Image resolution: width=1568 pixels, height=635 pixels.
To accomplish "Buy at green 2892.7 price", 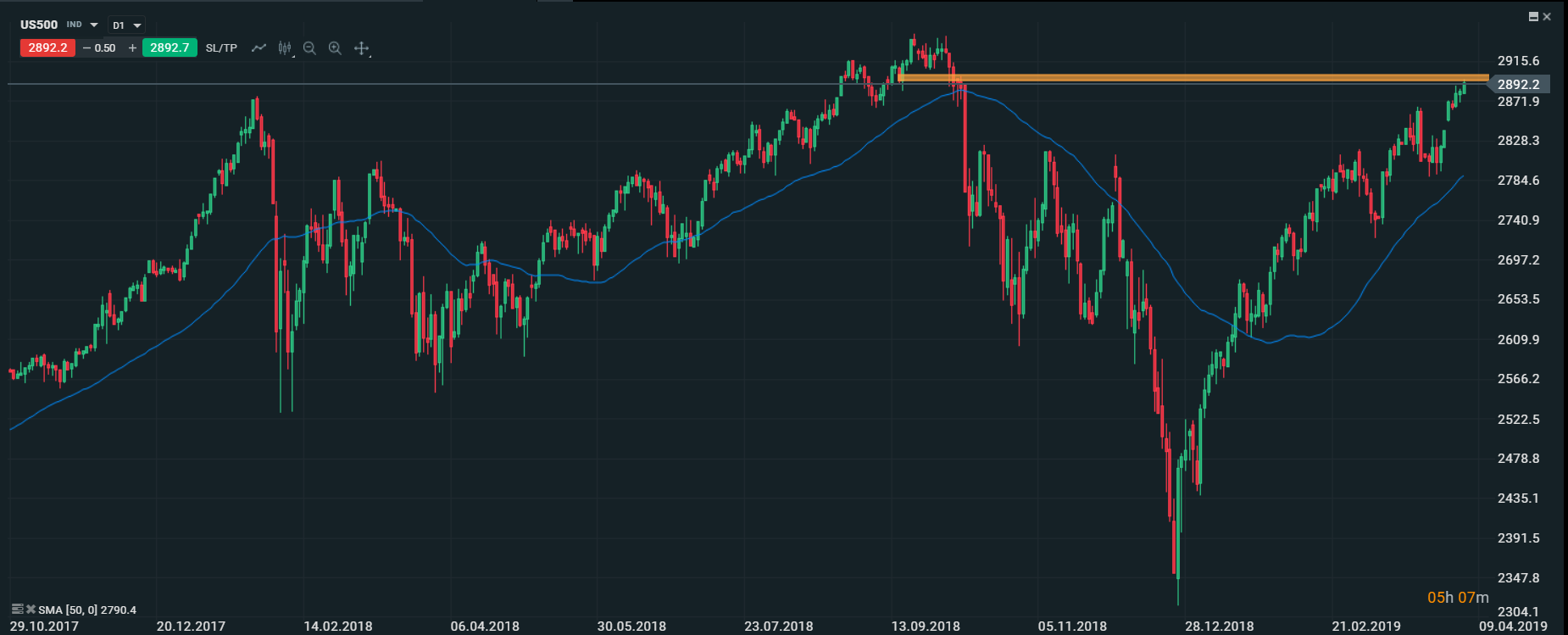I will pos(170,47).
